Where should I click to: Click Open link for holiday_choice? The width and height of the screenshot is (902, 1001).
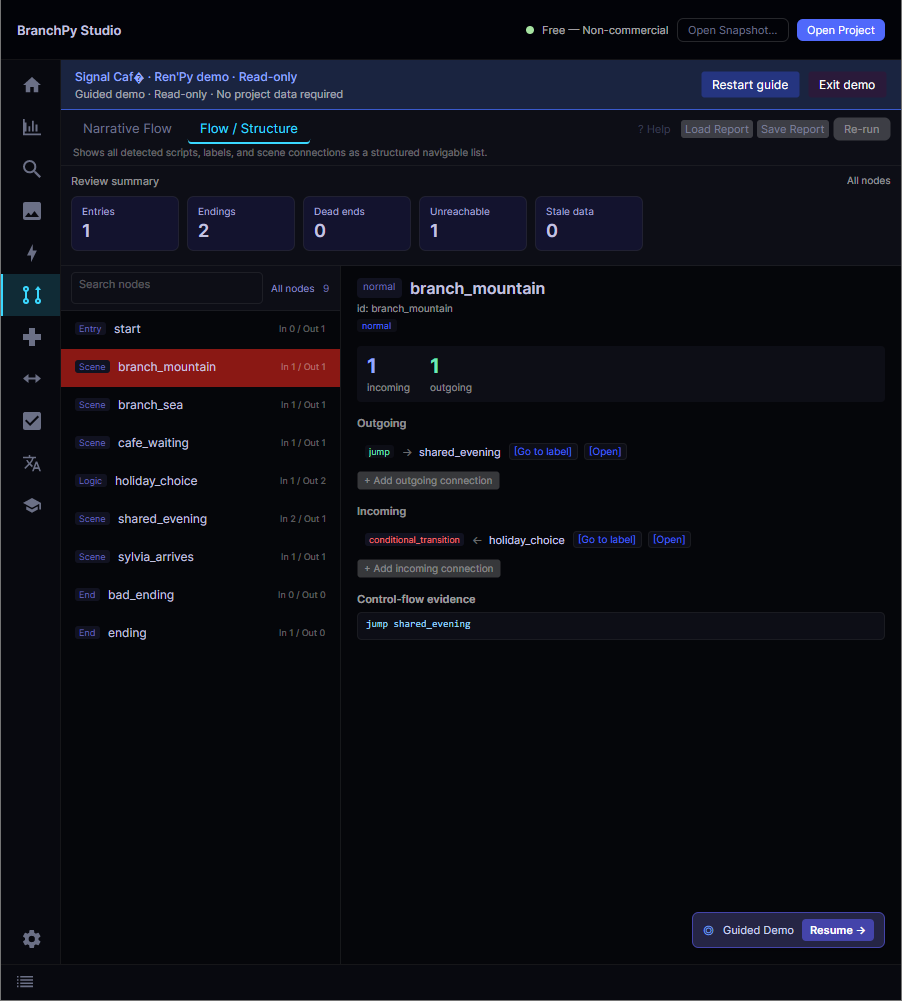(668, 539)
